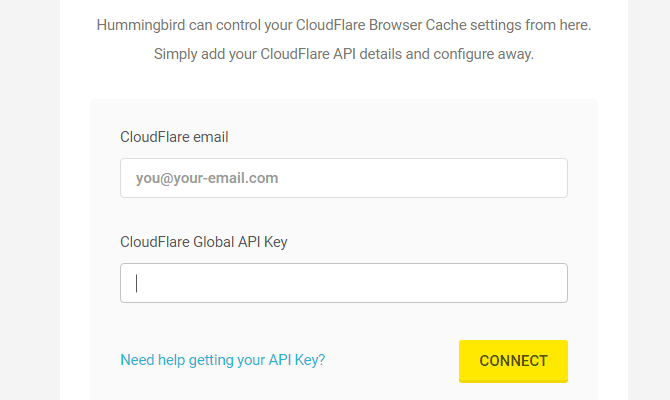Image resolution: width=670 pixels, height=400 pixels.
Task: Click the 'CloudFlare email' field label
Action: pos(175,137)
